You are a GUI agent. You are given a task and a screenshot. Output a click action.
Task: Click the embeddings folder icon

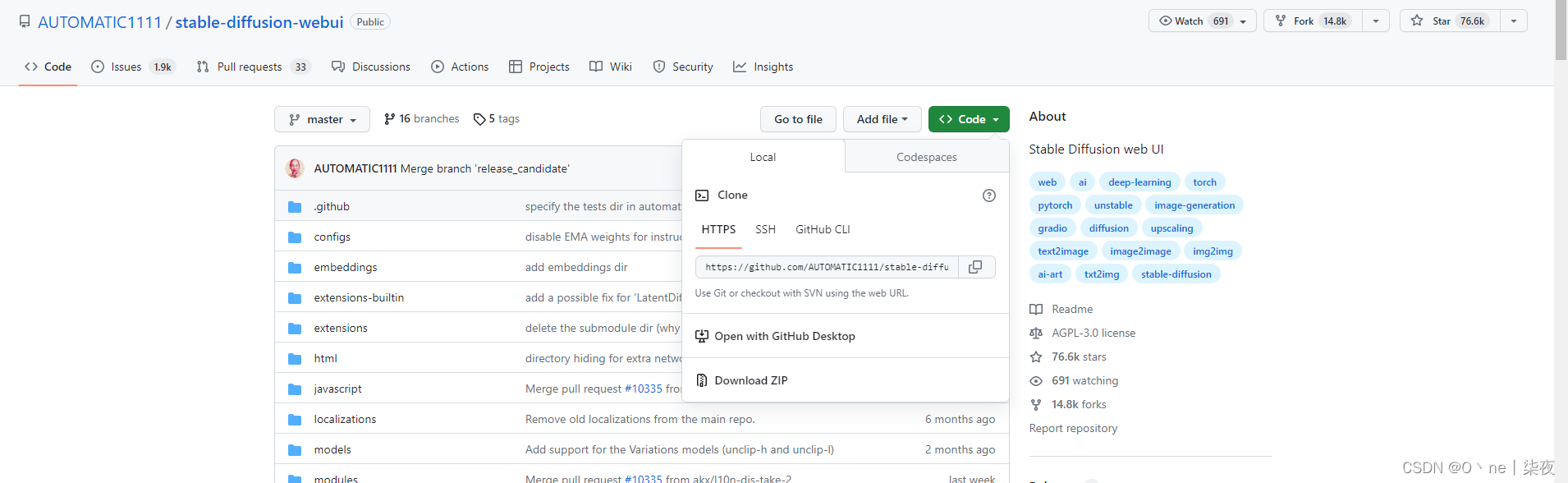tap(295, 268)
